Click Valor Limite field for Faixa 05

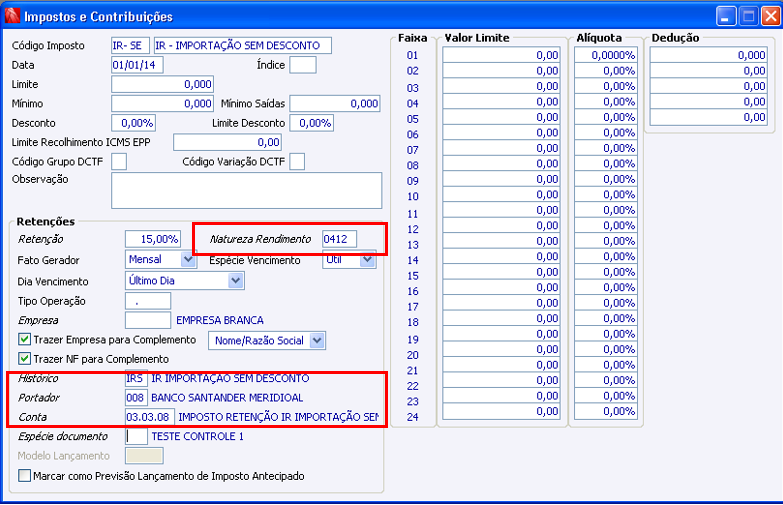pos(501,117)
